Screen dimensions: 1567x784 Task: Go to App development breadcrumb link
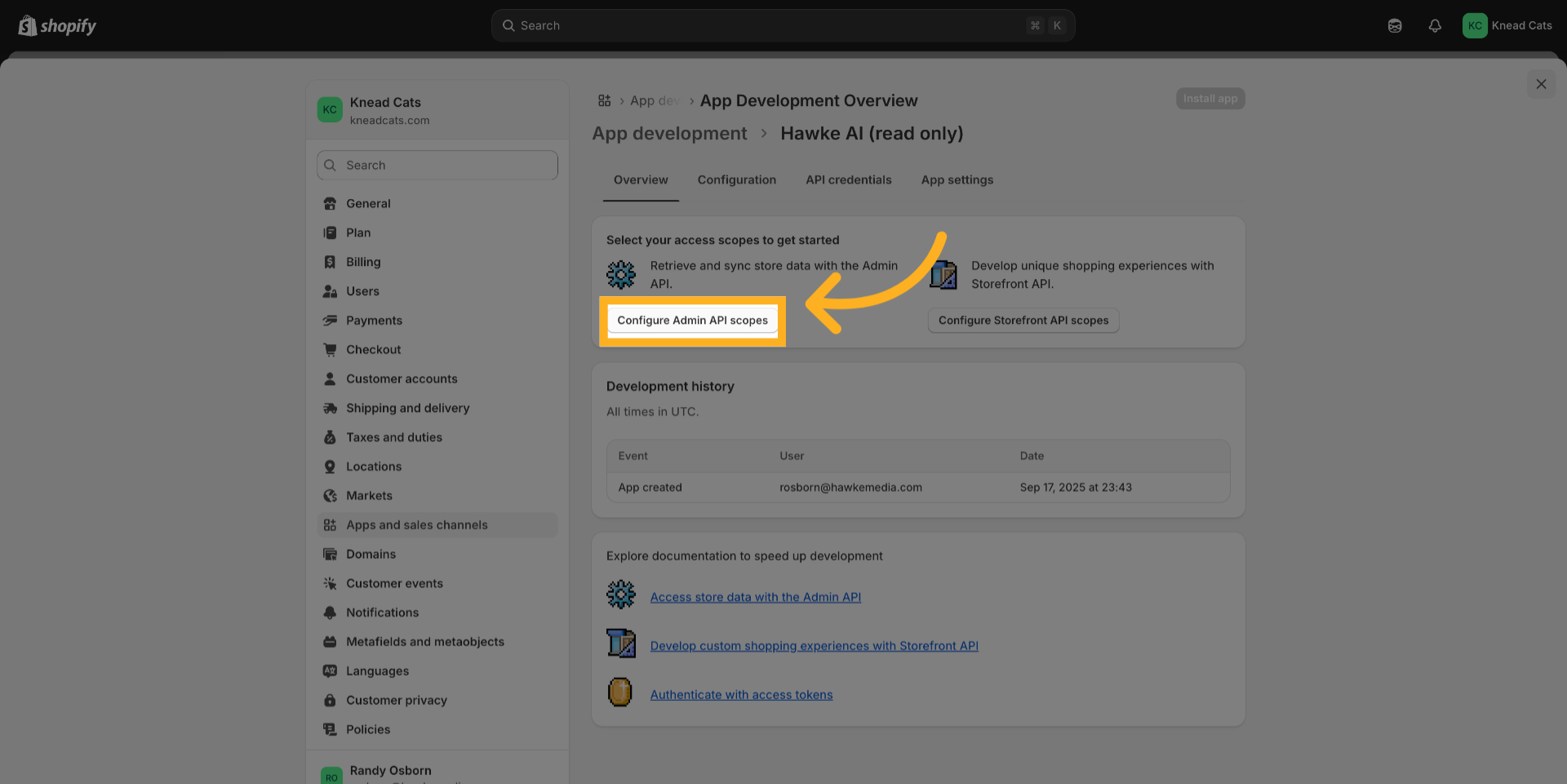669,134
